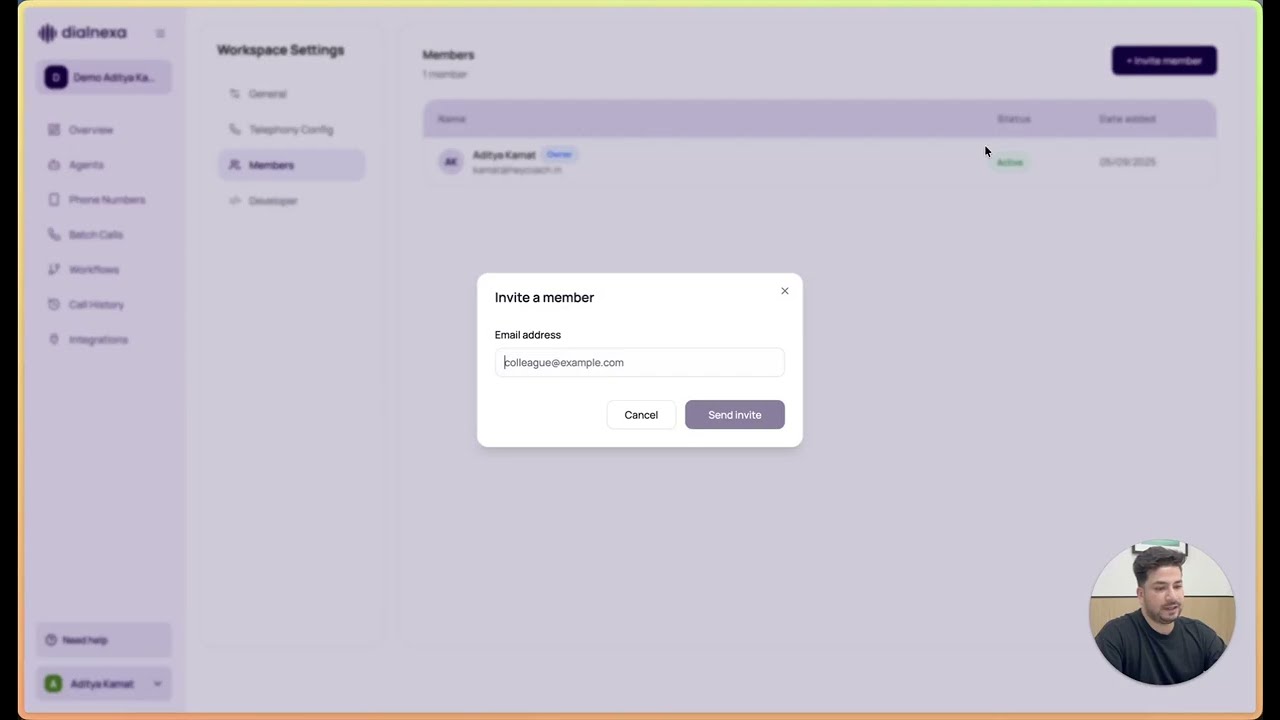Screen dimensions: 1280x720
Task: Click the Agents sidebar icon
Action: coord(54,165)
